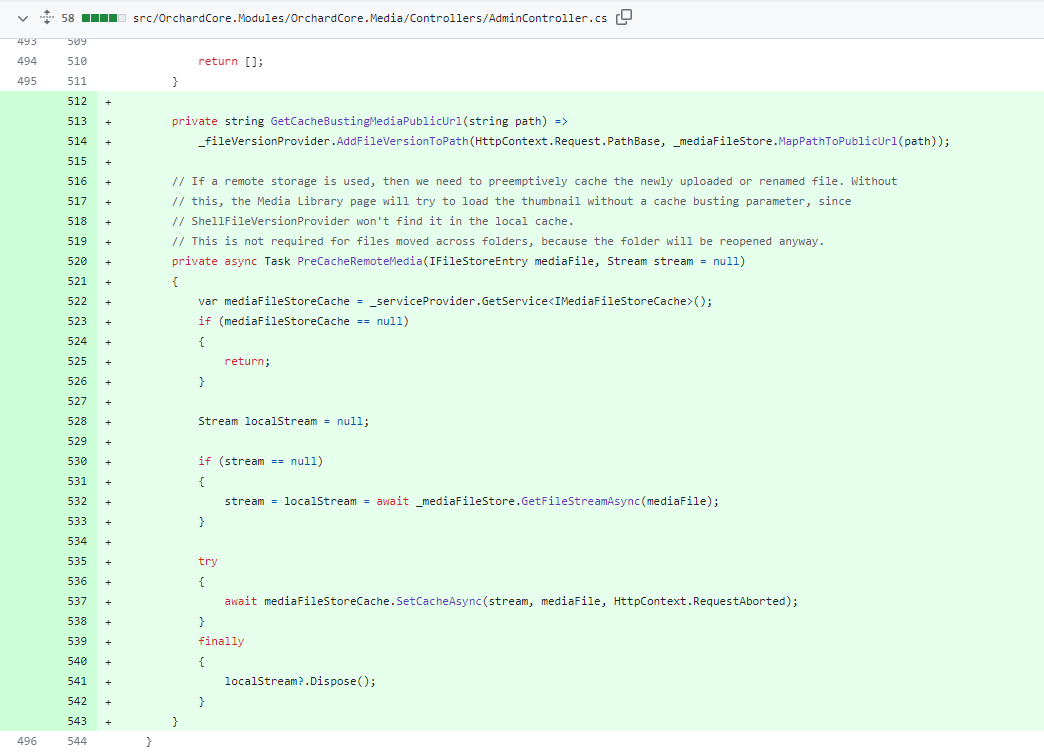Click 'IFileStoreEntry mediaFile' parameter on line 520
This screenshot has width=1044, height=755.
[x=511, y=261]
